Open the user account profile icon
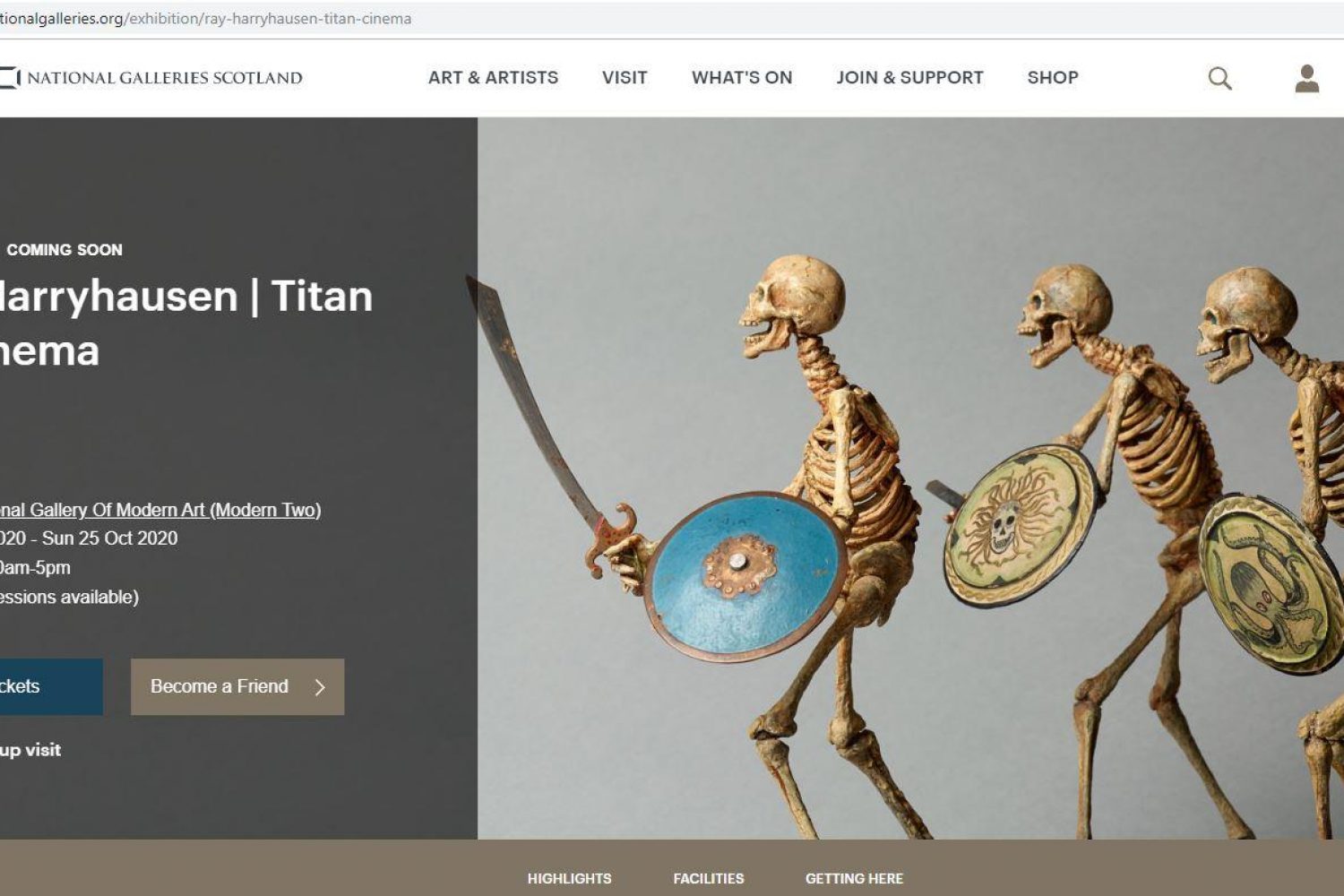 point(1307,78)
